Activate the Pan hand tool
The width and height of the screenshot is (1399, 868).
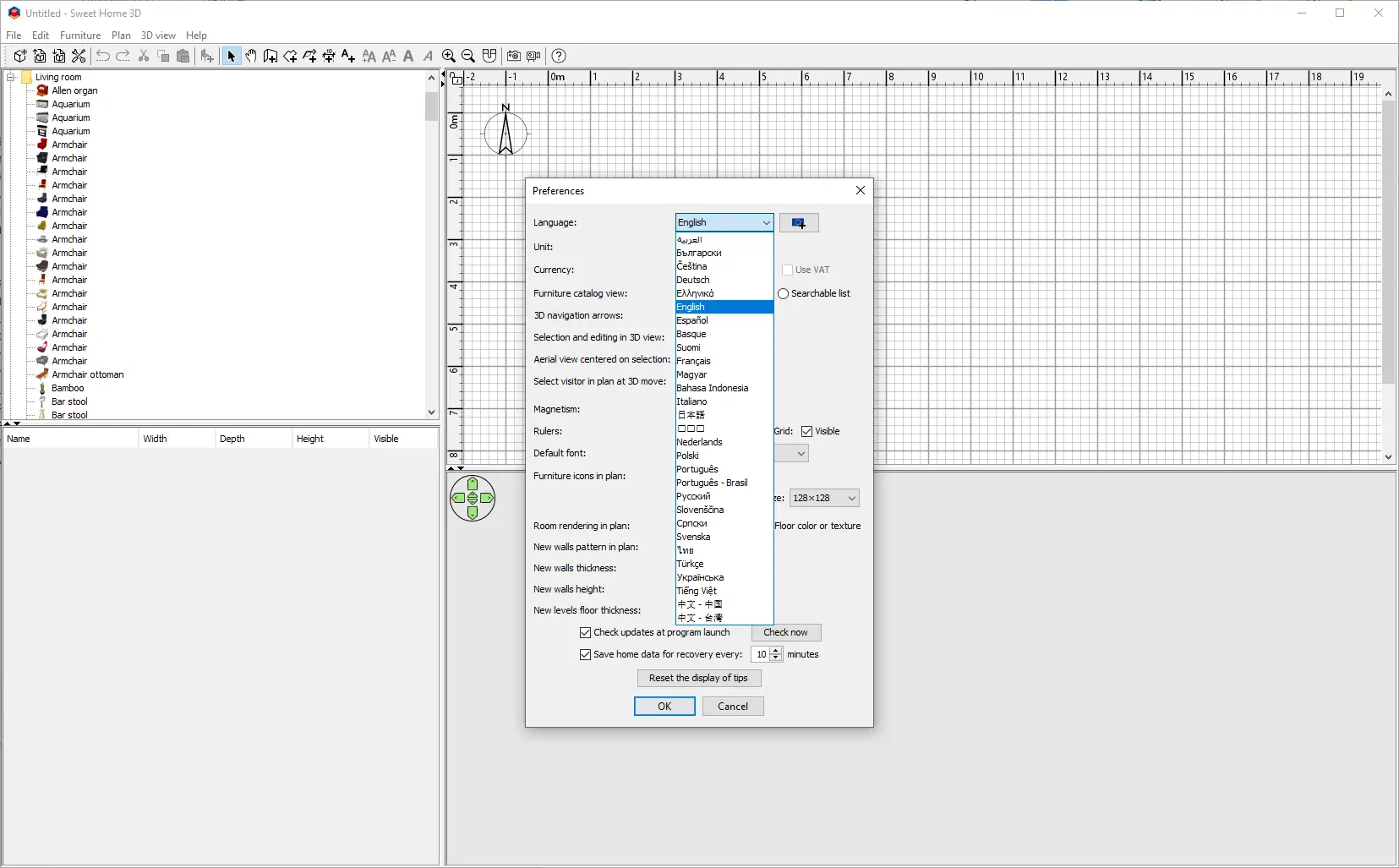(x=251, y=56)
